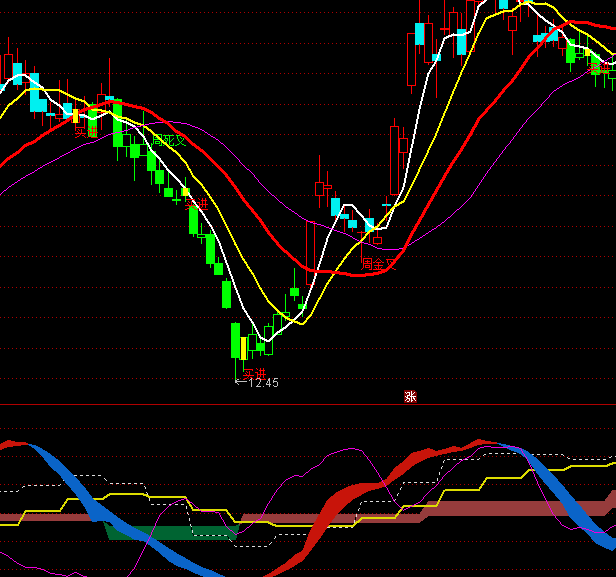The image size is (616, 577).
Task: Click the leftmost 买进 buy signal label
Action: tap(86, 130)
